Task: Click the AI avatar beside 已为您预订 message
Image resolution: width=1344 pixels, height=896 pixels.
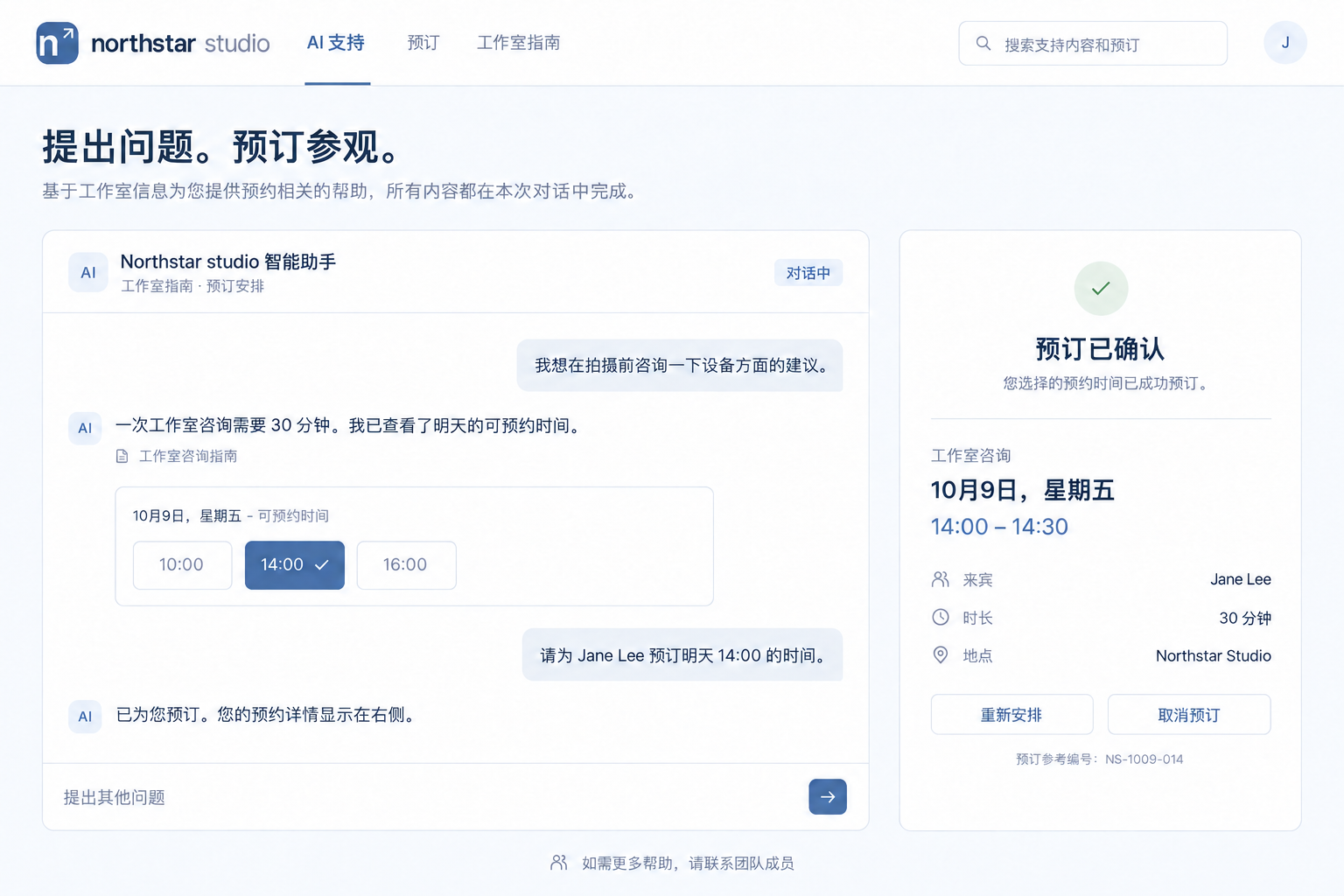Action: coord(85,717)
